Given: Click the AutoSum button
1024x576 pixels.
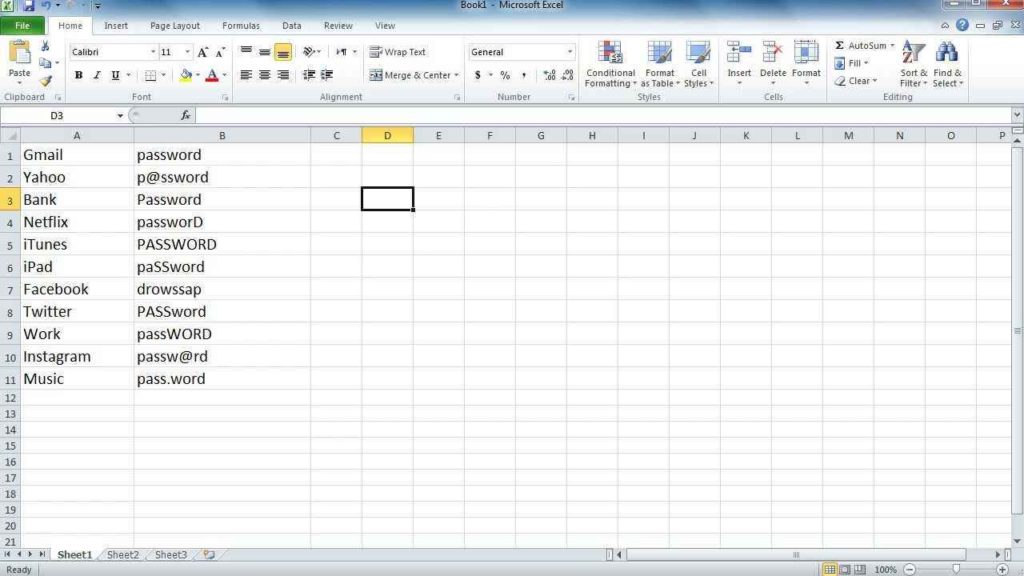Looking at the screenshot, I should tap(861, 45).
